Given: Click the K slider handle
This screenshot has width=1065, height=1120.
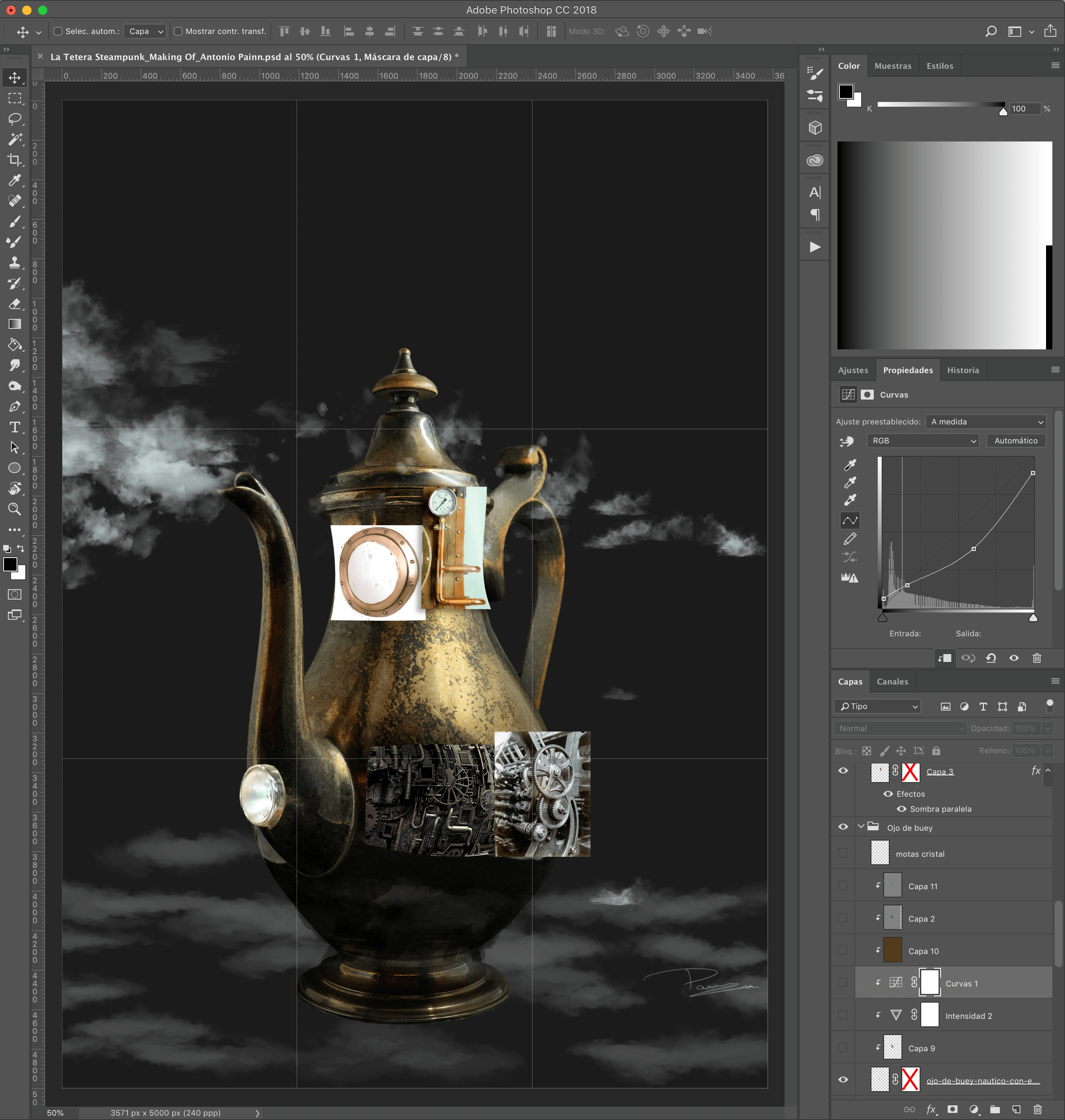Looking at the screenshot, I should (1003, 111).
